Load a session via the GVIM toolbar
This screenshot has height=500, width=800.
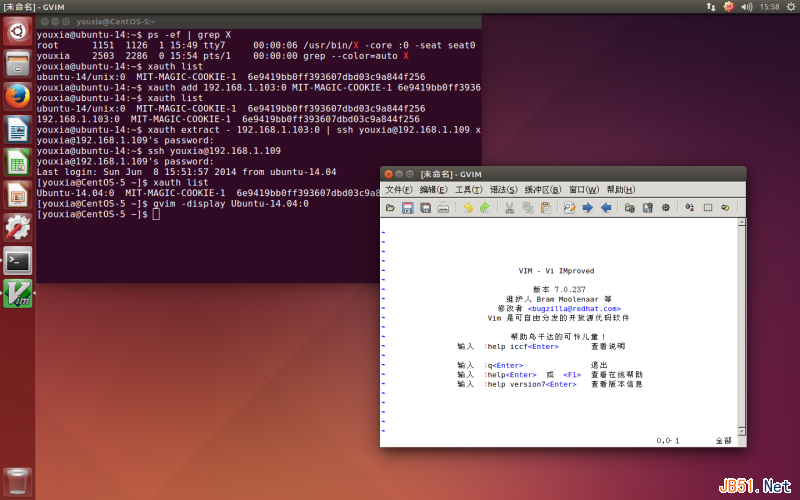[x=630, y=208]
